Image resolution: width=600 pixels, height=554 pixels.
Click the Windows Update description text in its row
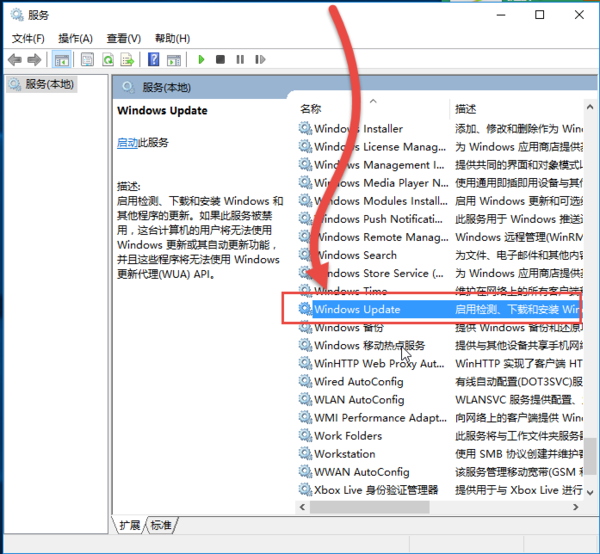click(518, 309)
